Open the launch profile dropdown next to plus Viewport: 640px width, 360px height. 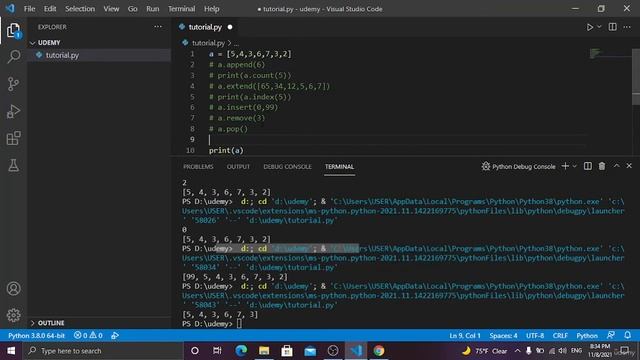pyautogui.click(x=574, y=167)
